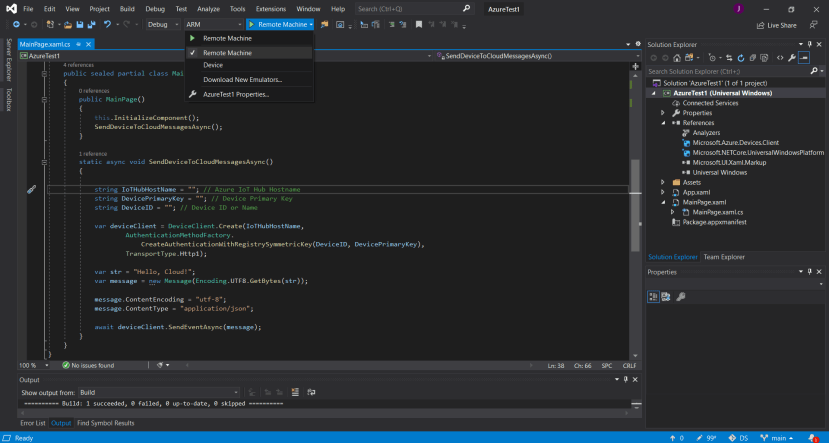Click the Remote Machine run dropdown arrow
Image resolution: width=829 pixels, height=443 pixels.
311,24
